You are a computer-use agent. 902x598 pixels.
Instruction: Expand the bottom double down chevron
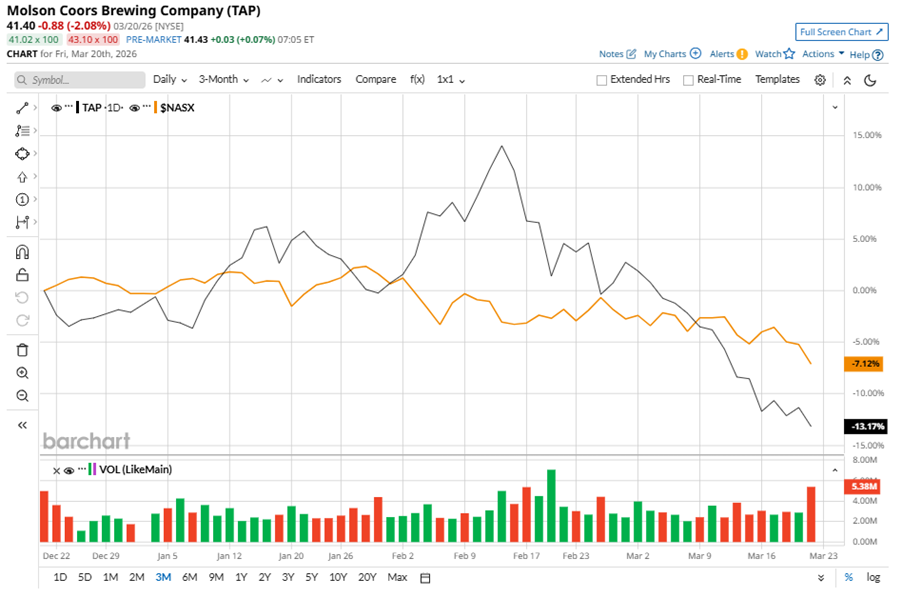[821, 578]
